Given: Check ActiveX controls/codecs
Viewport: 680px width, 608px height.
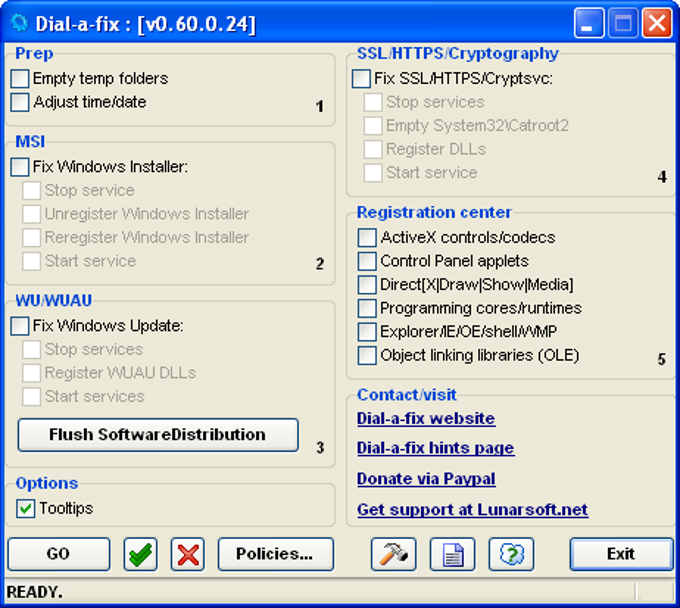Looking at the screenshot, I should (367, 238).
